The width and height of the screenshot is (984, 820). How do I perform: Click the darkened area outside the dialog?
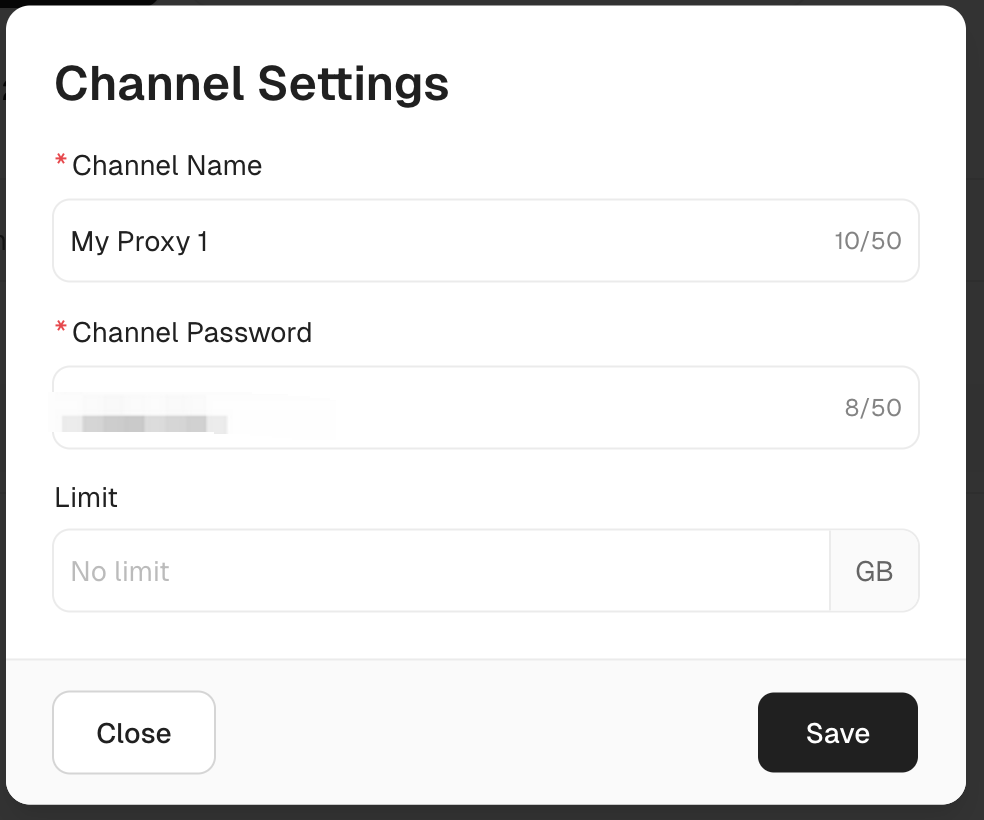coord(5,400)
